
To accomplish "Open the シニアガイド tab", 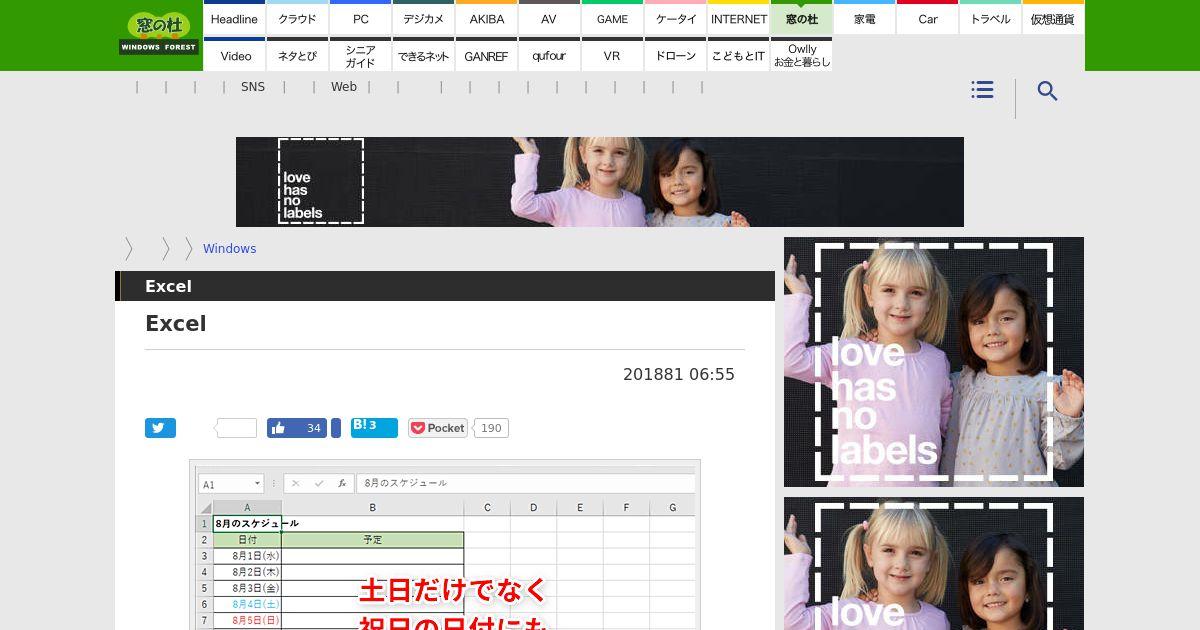I will coord(360,55).
